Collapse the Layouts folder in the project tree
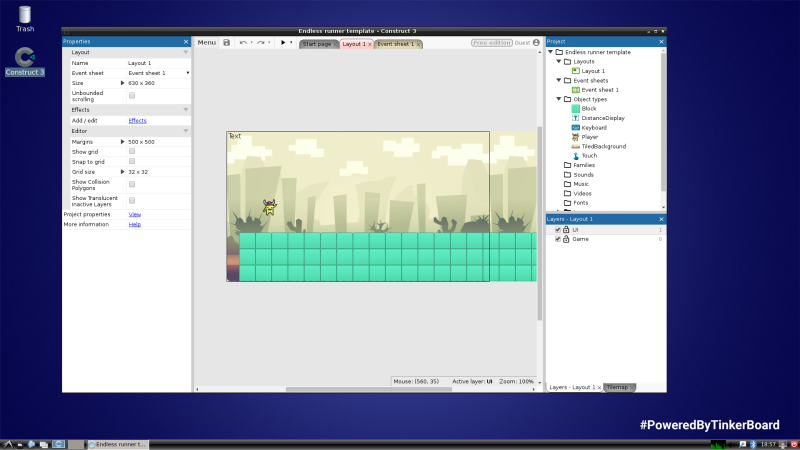Image resolution: width=800 pixels, height=450 pixels. [559, 61]
